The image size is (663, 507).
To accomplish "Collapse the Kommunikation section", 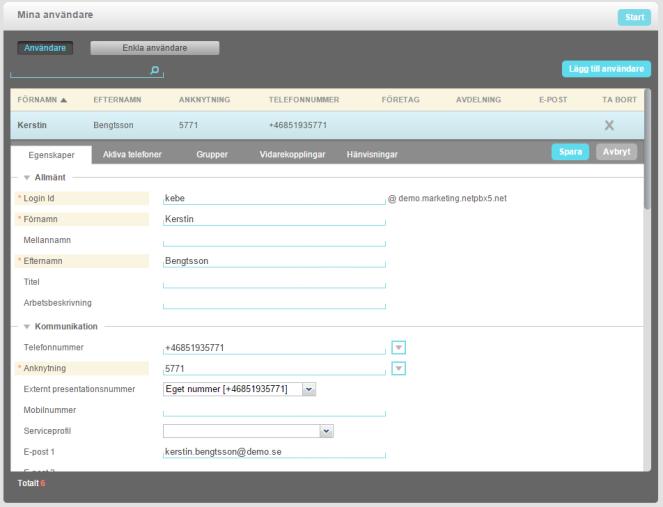I will click(x=27, y=326).
